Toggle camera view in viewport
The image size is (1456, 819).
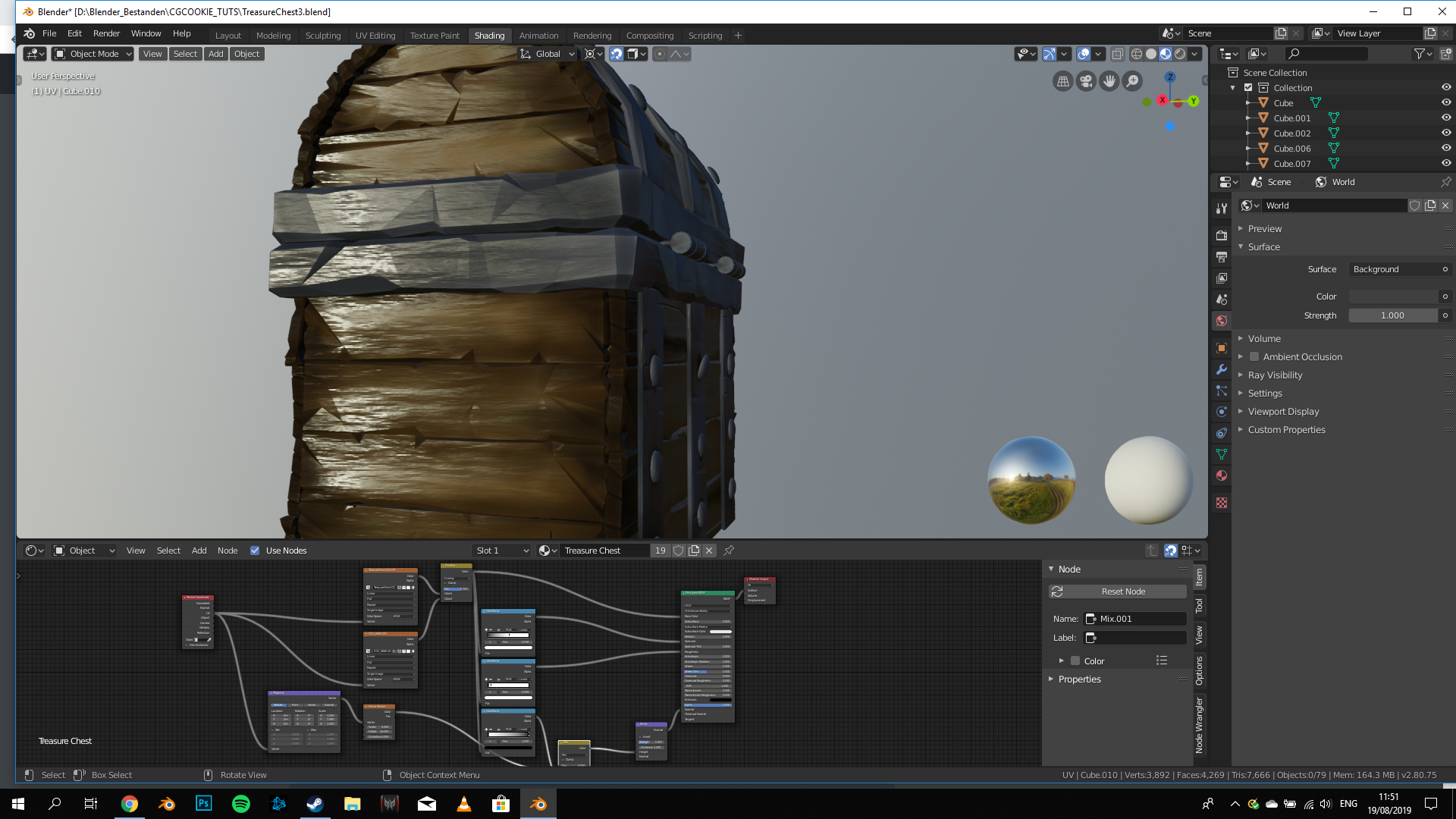pyautogui.click(x=1086, y=81)
